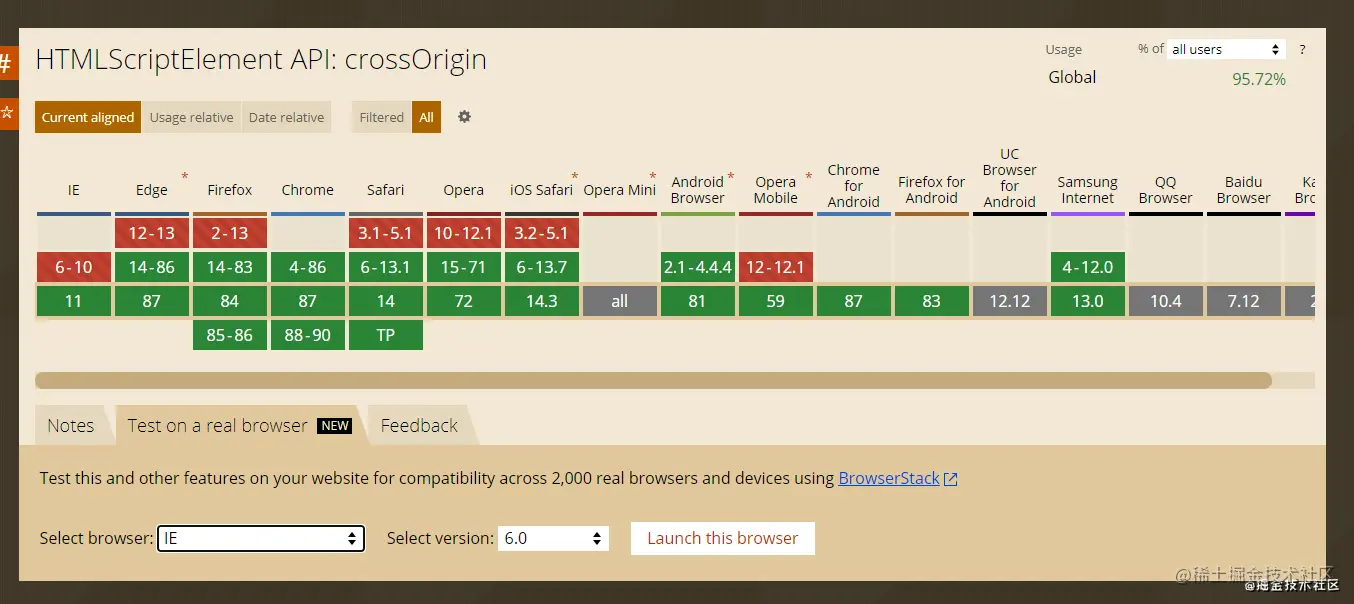Open the Feedback tab

419,425
